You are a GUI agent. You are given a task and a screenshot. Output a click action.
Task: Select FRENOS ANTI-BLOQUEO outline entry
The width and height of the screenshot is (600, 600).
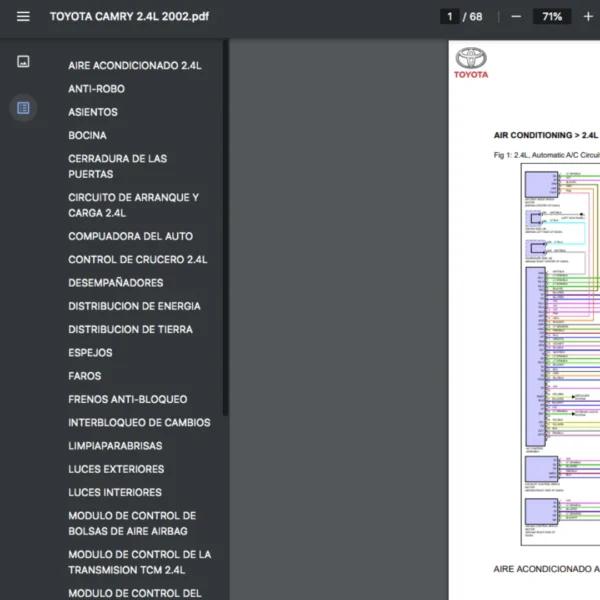pos(127,399)
